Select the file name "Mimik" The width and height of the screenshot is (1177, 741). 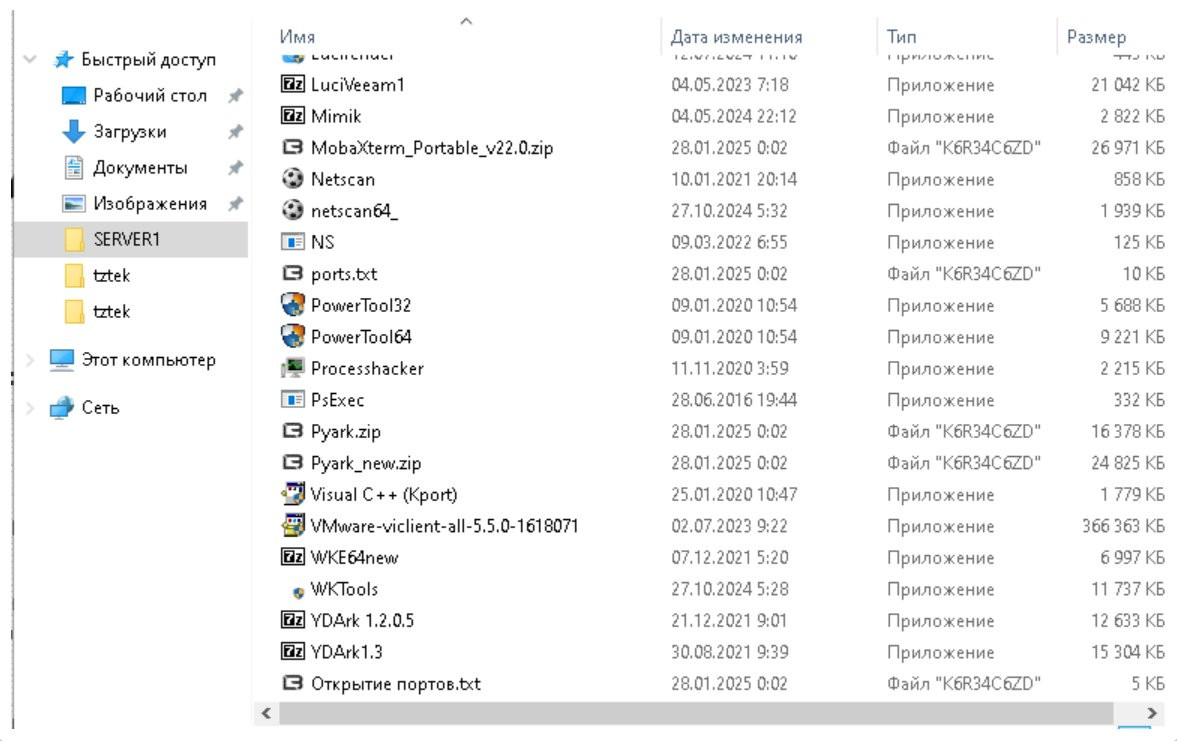pyautogui.click(x=336, y=116)
